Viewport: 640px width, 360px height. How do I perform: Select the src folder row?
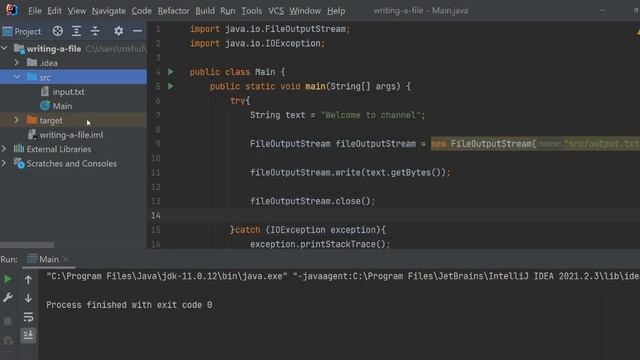(73, 77)
